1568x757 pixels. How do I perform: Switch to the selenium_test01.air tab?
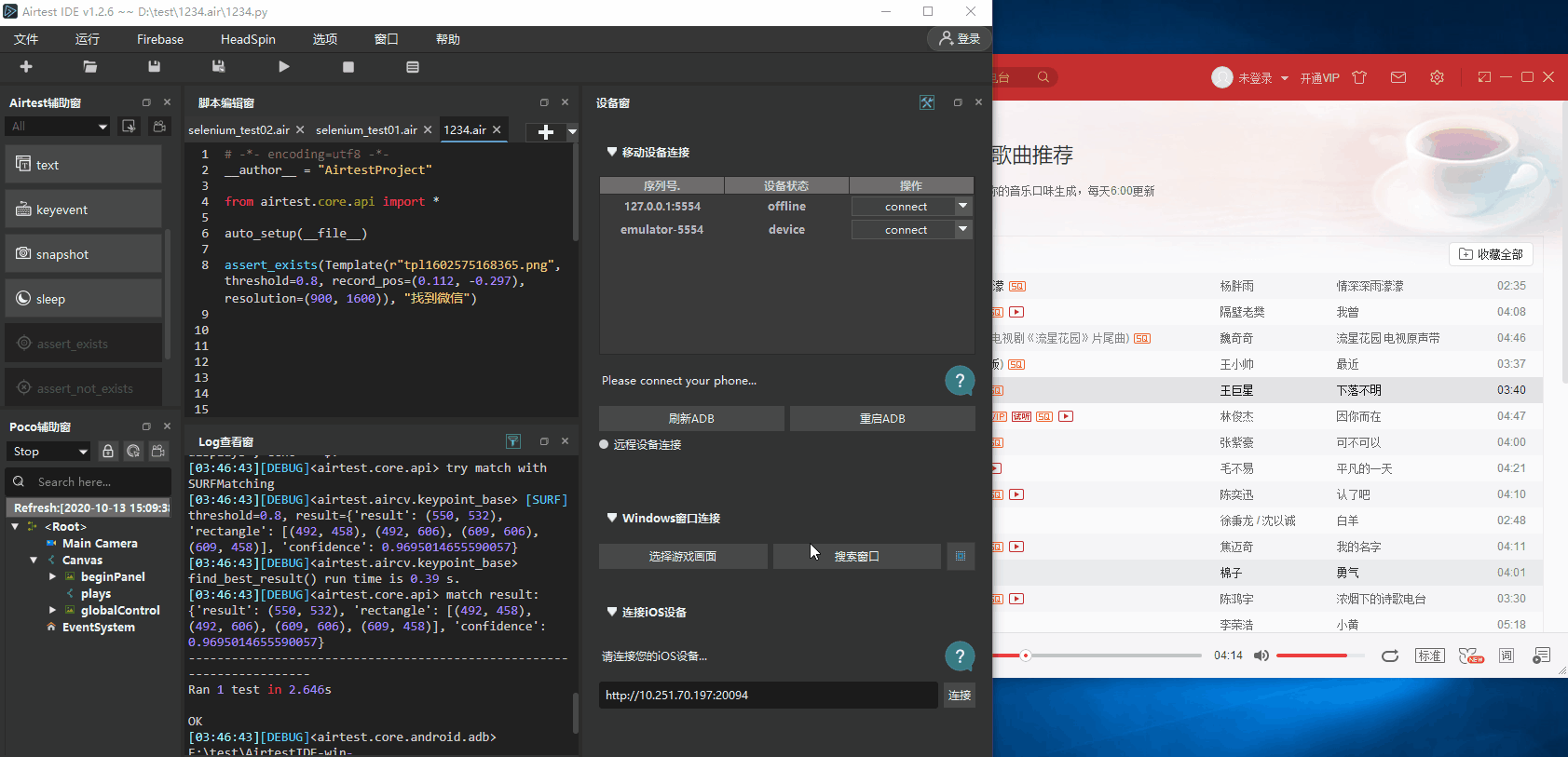click(x=367, y=130)
